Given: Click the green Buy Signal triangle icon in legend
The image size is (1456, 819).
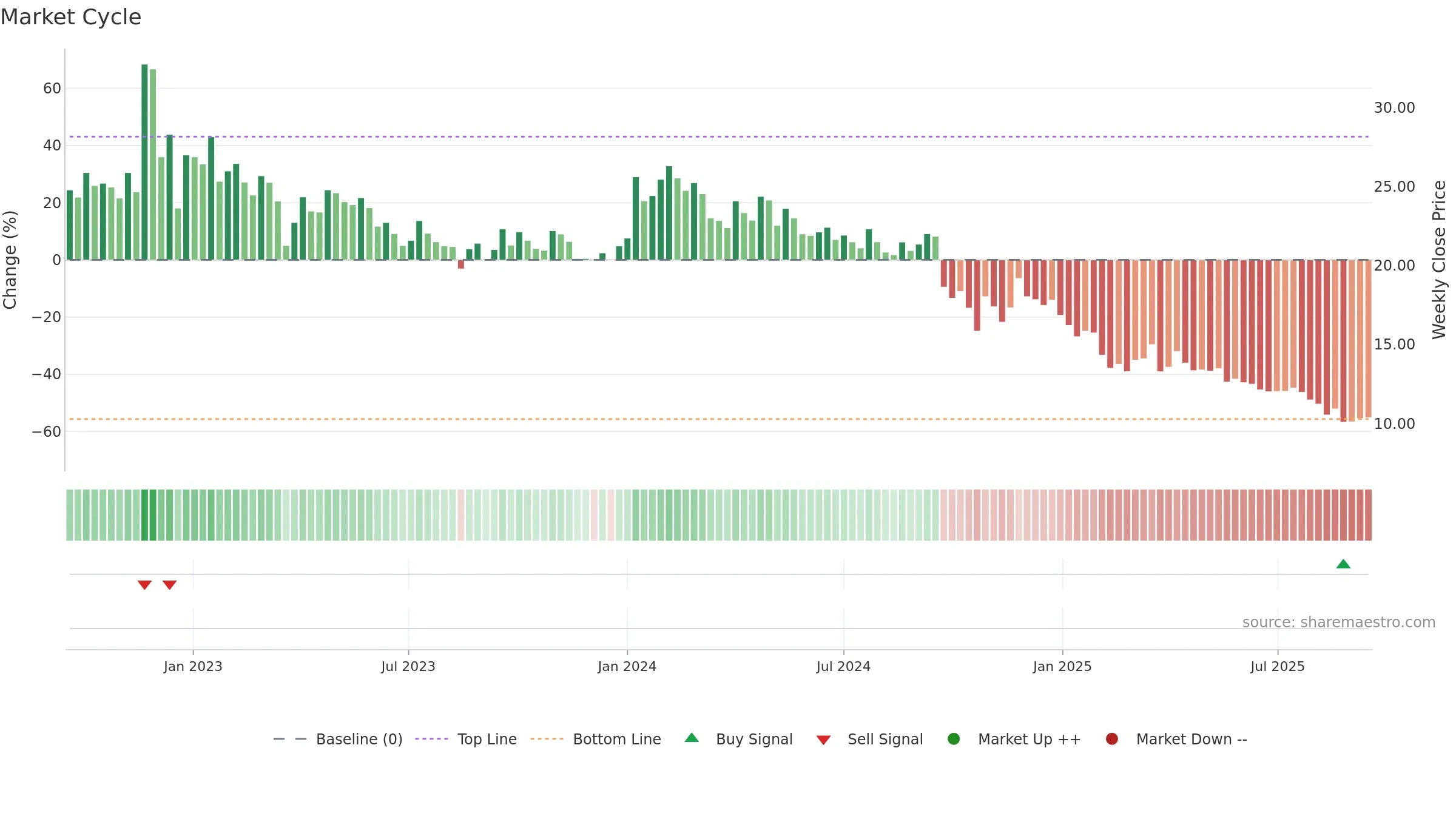Looking at the screenshot, I should (692, 738).
